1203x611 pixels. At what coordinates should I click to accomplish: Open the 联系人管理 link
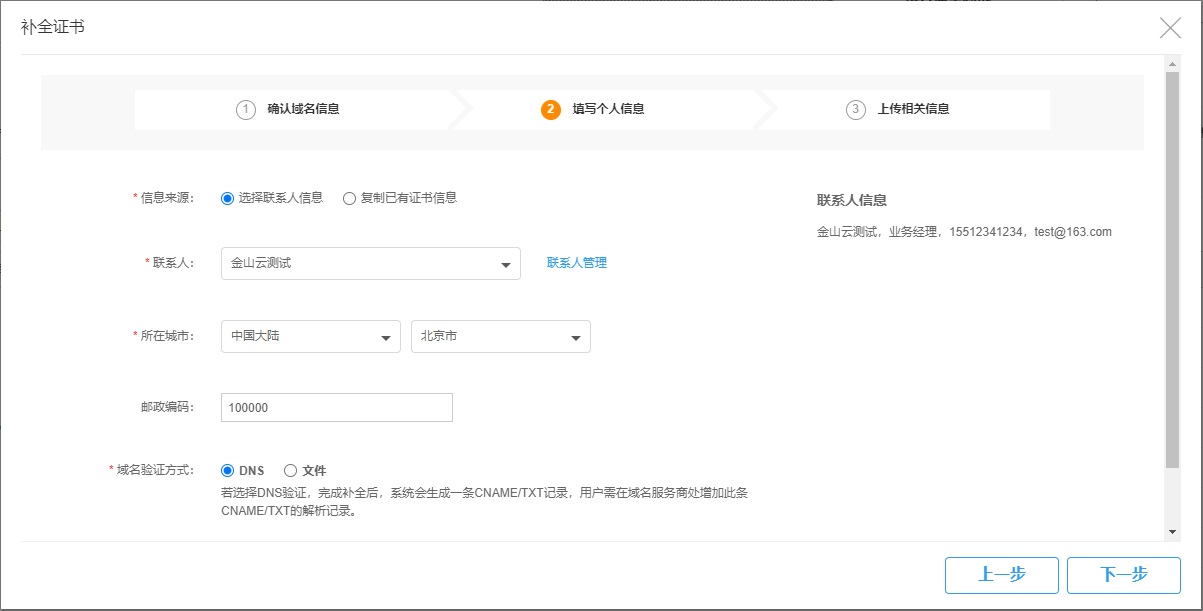coord(576,263)
